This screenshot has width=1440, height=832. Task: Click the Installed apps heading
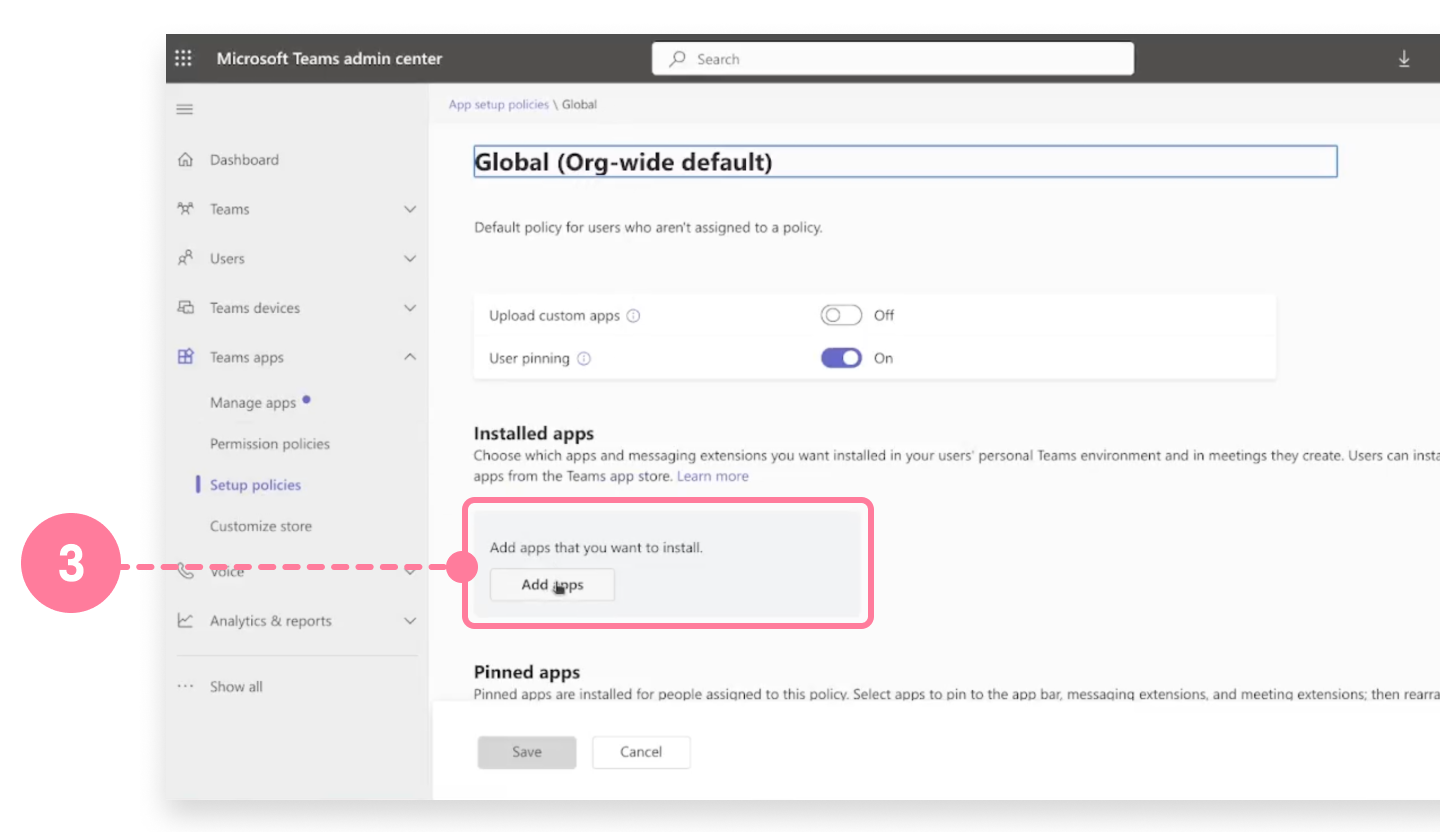534,433
